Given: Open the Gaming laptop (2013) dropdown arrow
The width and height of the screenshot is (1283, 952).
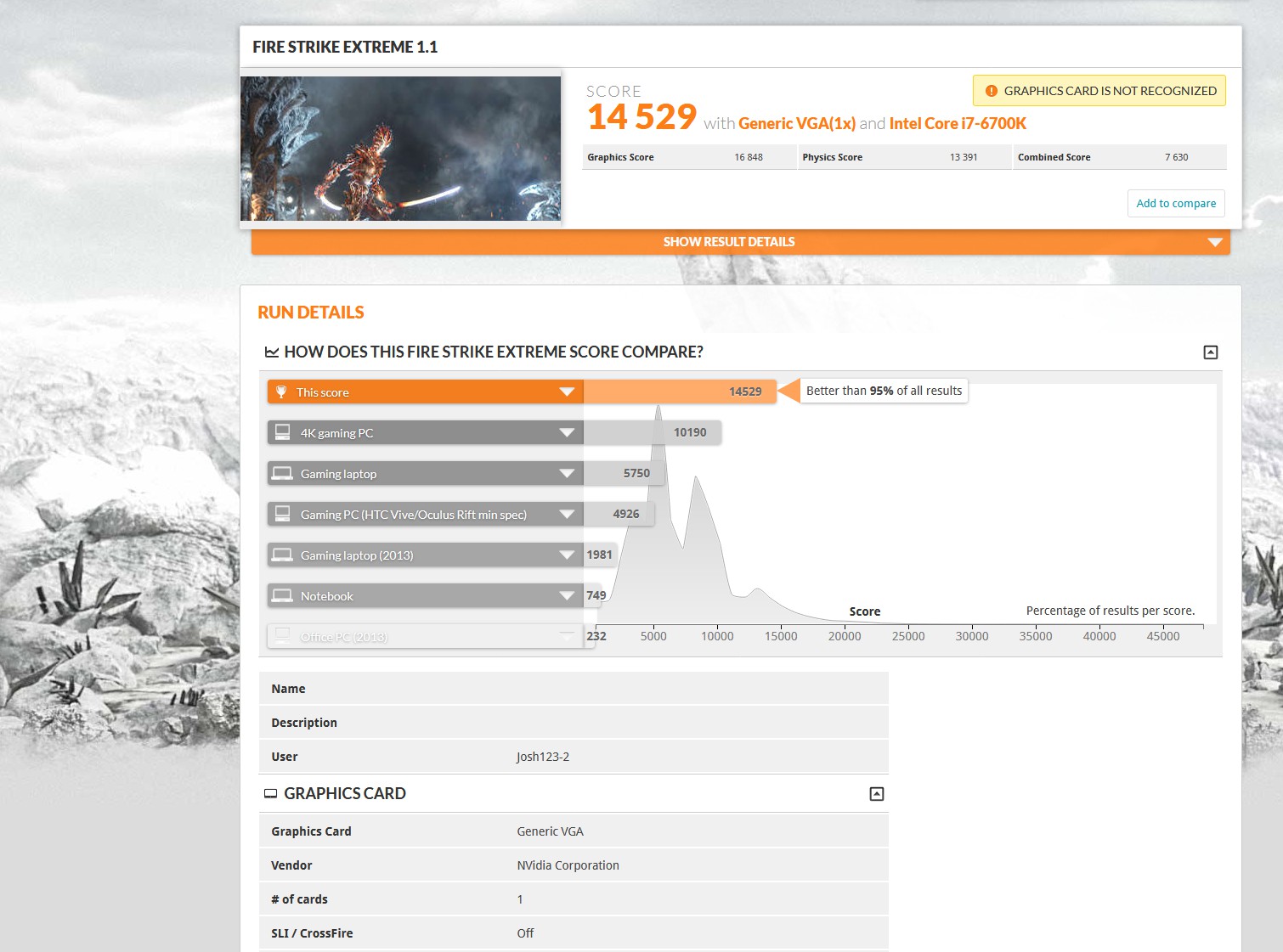Looking at the screenshot, I should [x=567, y=555].
